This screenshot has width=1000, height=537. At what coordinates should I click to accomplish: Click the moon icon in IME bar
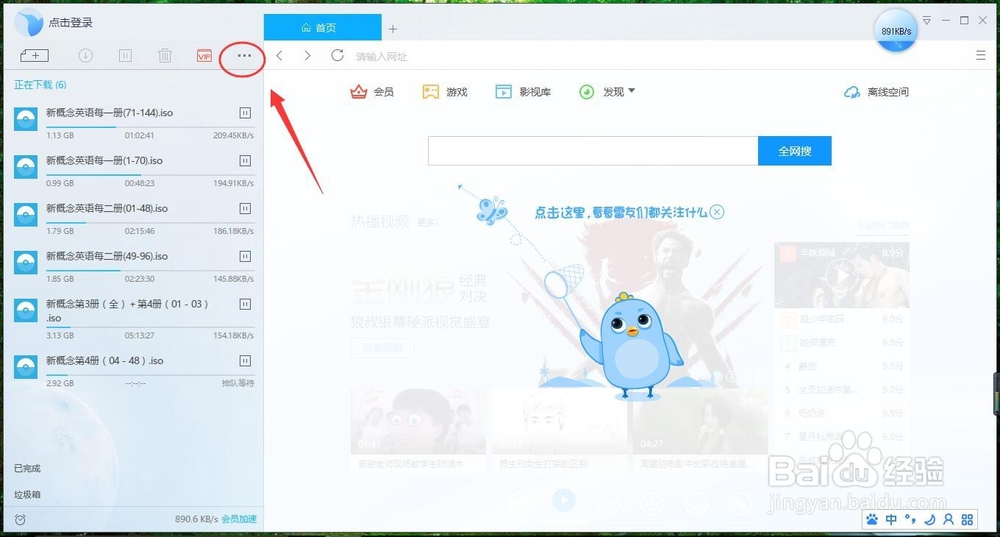click(930, 520)
